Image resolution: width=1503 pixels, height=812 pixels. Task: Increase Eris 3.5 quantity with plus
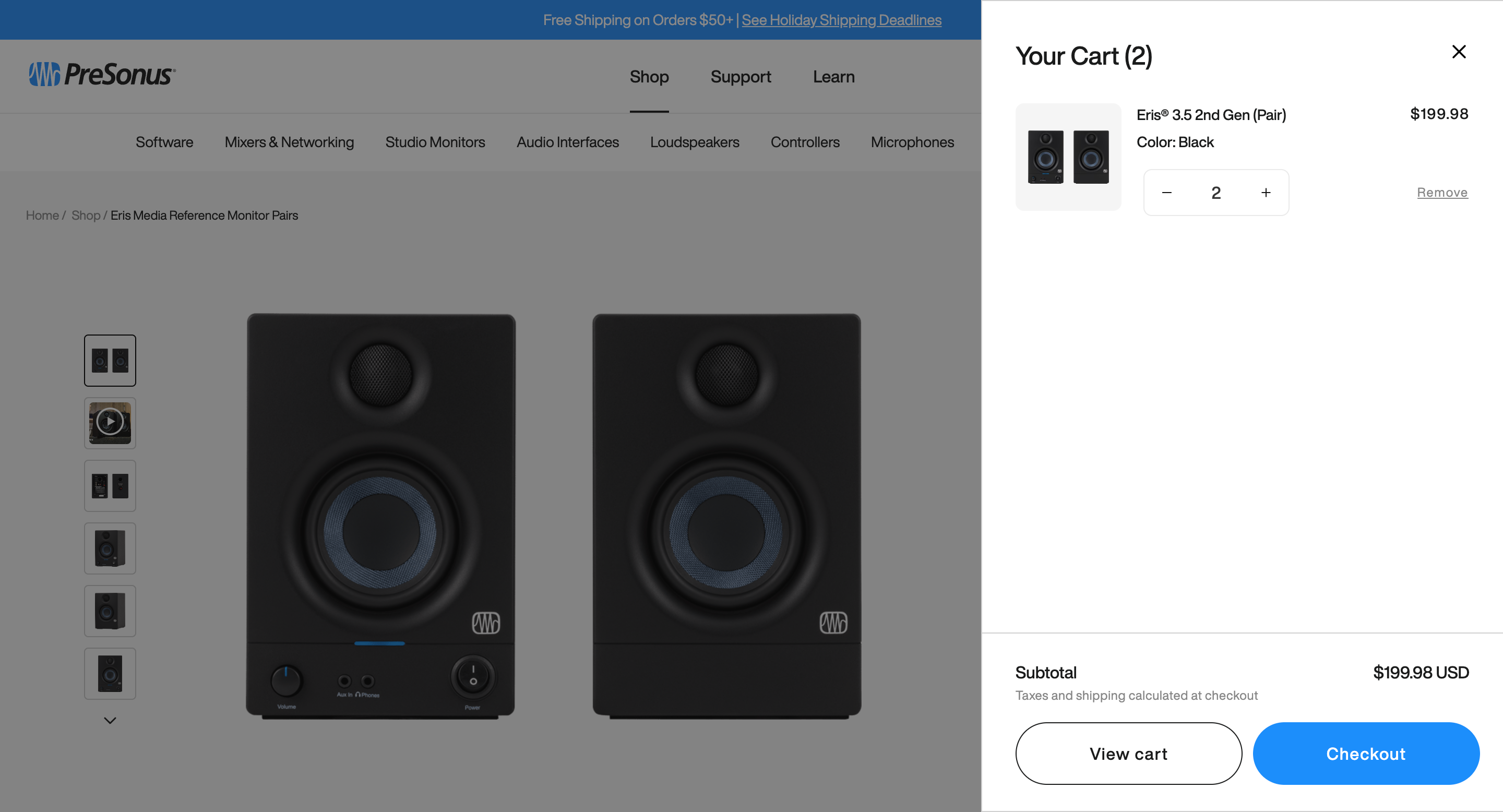coord(1266,193)
